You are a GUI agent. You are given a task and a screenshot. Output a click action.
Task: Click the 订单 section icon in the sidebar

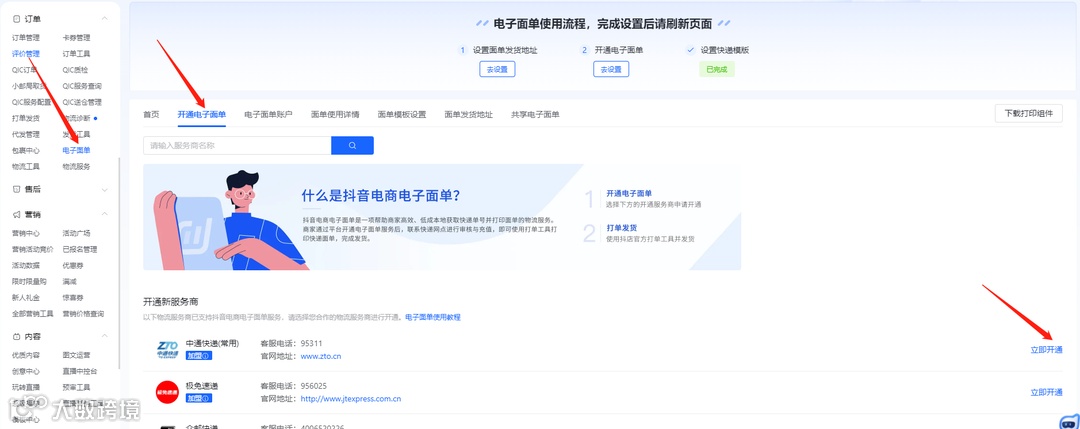click(x=17, y=19)
